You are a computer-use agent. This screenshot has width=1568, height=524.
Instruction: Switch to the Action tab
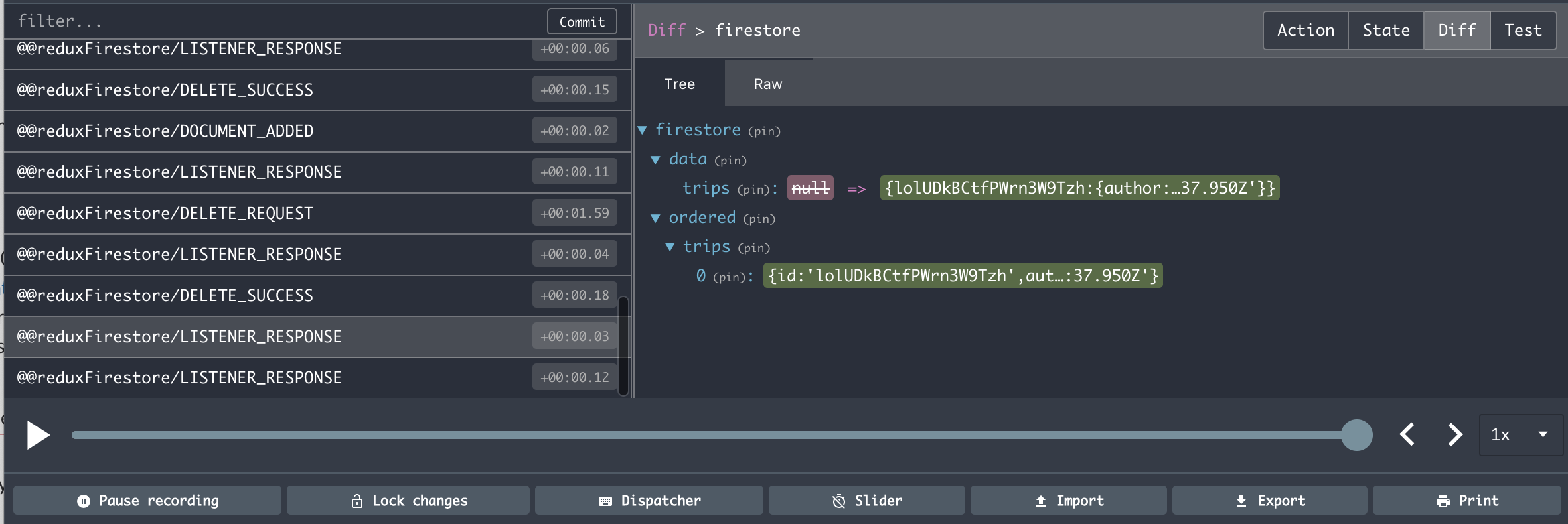pos(1305,31)
